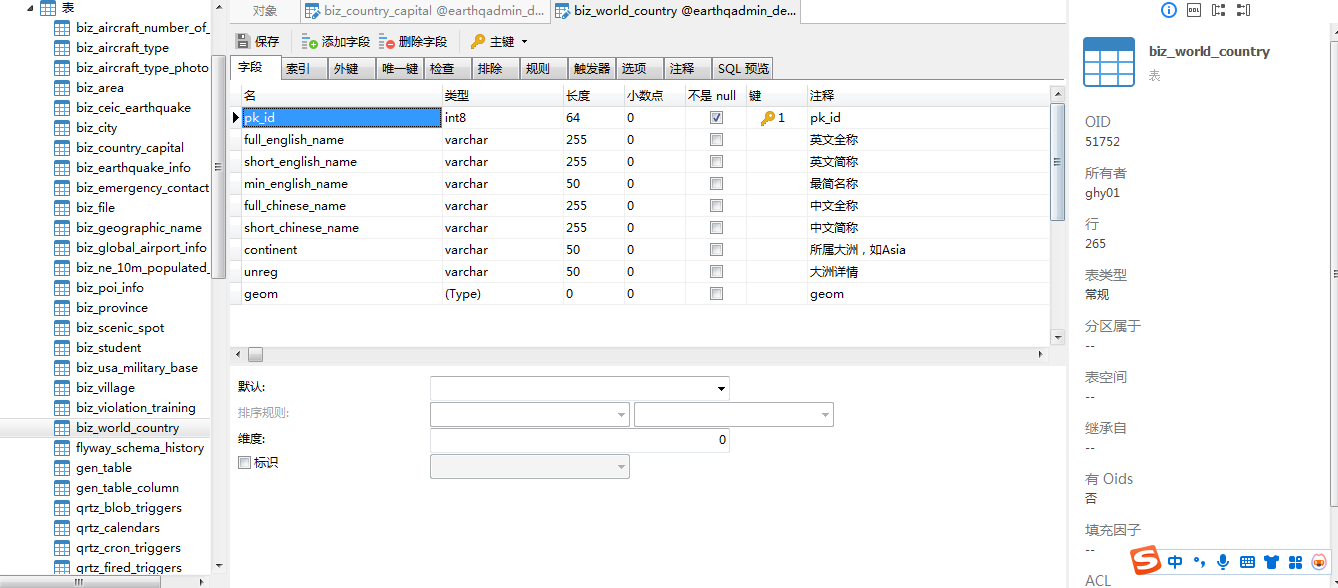Click the 删除字段 delete field icon

[x=387, y=42]
